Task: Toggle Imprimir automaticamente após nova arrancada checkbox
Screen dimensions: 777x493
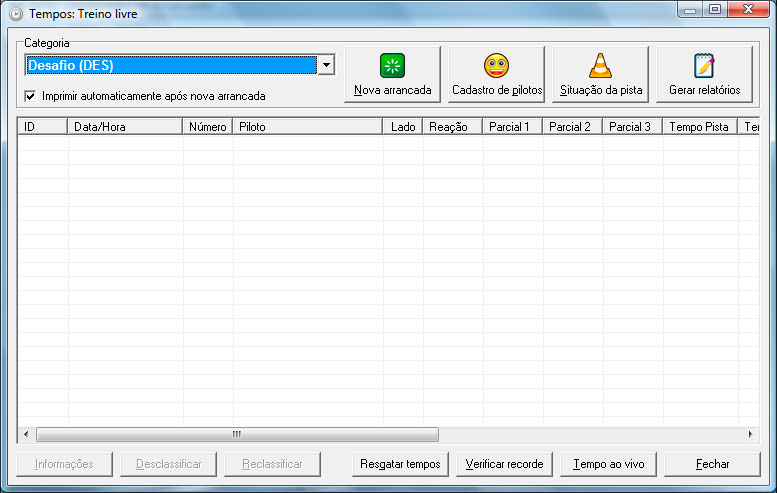Action: coord(31,96)
